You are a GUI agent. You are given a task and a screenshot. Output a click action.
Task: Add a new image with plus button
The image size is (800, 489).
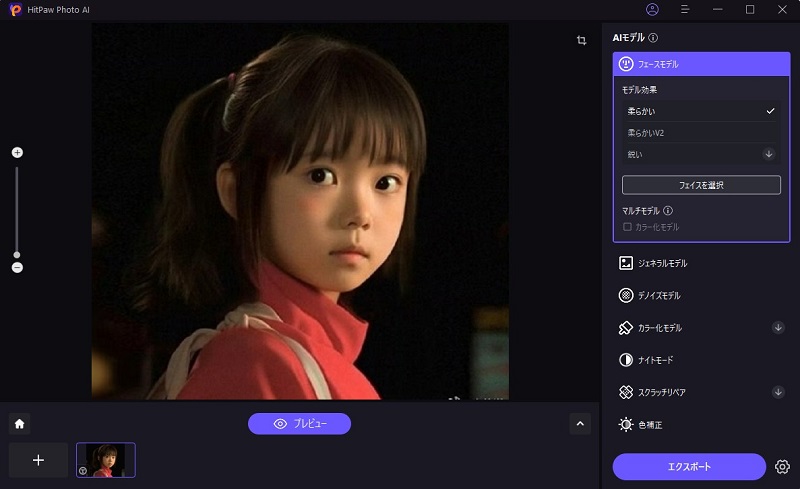[38, 460]
